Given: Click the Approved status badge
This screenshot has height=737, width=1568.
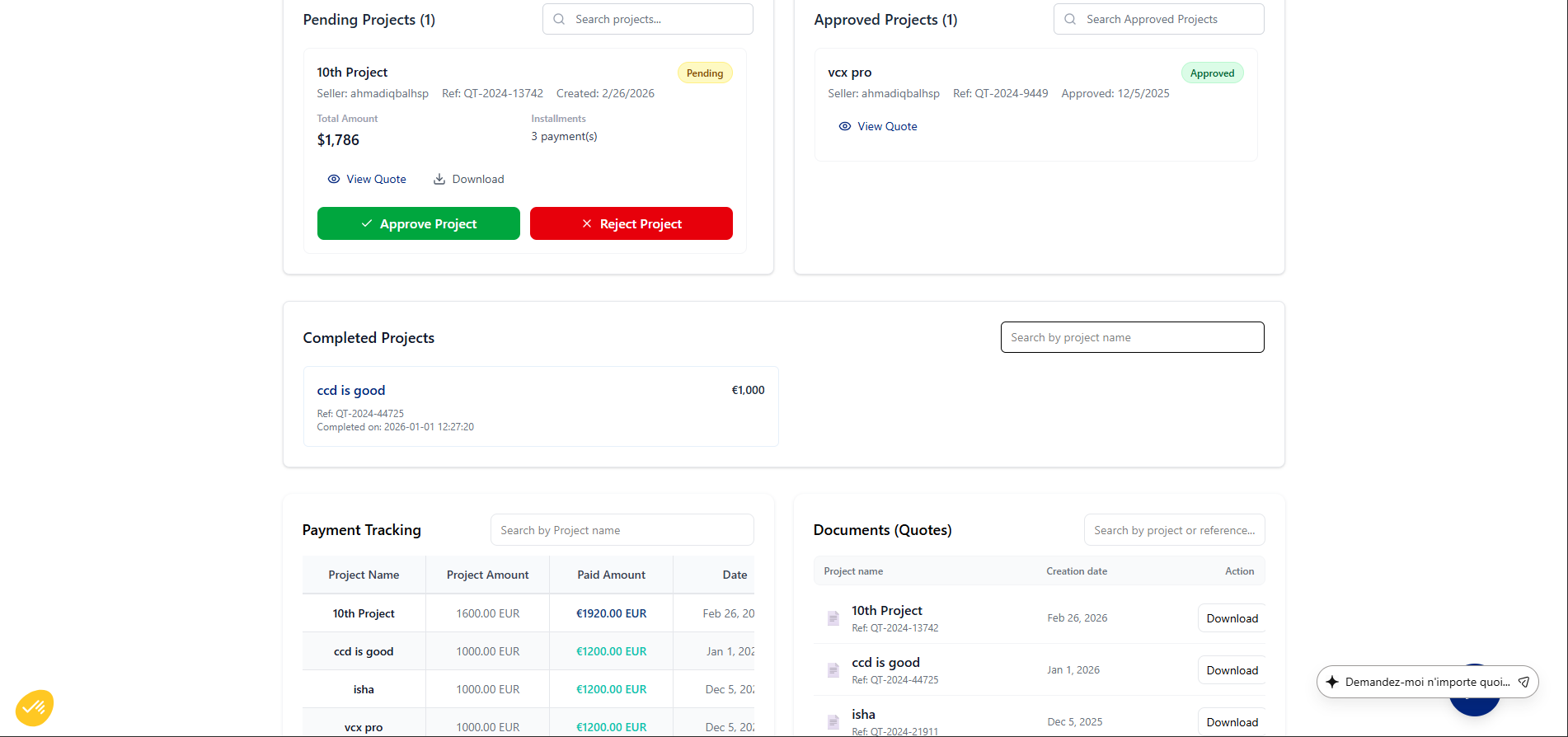Looking at the screenshot, I should tap(1212, 73).
